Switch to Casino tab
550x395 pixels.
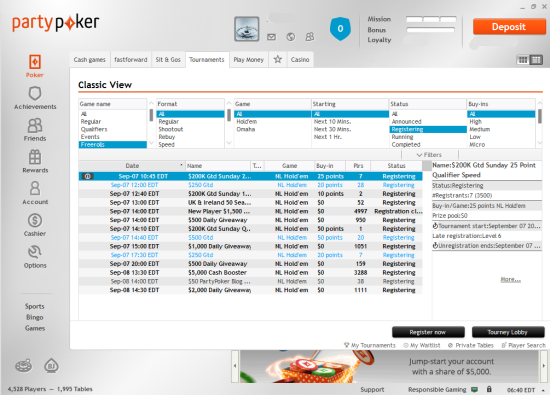point(300,60)
